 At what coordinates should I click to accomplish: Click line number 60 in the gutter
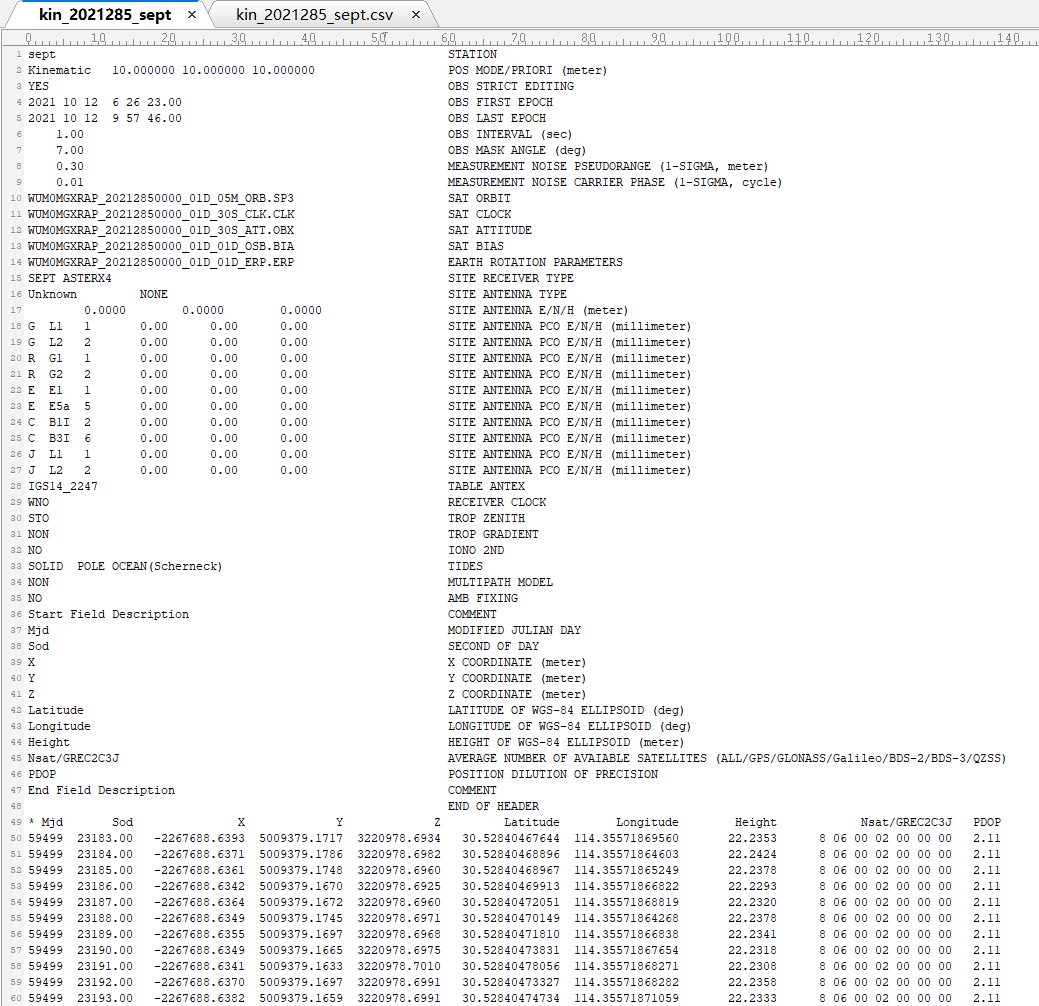click(x=17, y=999)
